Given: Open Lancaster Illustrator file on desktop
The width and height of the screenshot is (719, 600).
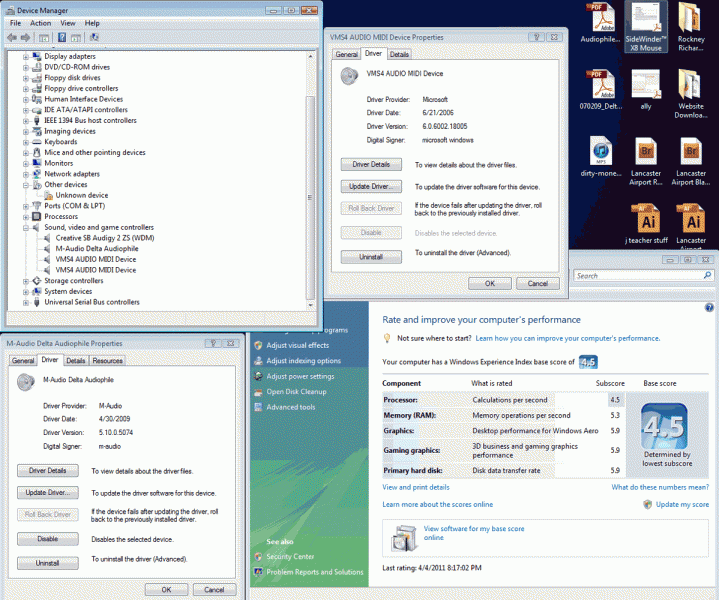Looking at the screenshot, I should pos(691,225).
